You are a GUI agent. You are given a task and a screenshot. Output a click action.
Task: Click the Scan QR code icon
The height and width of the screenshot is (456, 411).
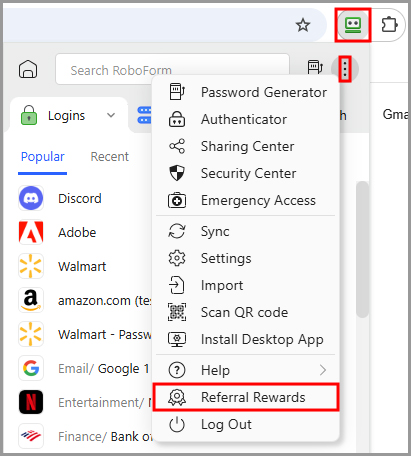(177, 312)
